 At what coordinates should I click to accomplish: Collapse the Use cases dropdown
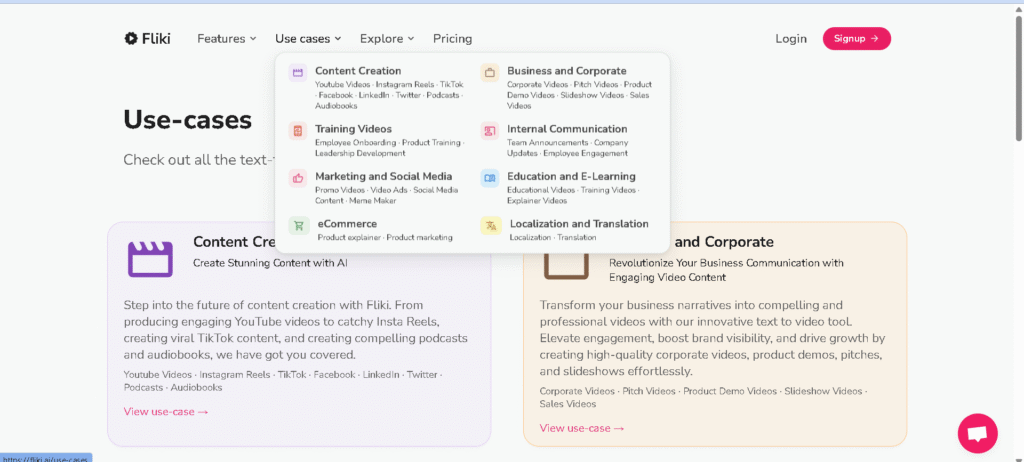[x=308, y=39]
